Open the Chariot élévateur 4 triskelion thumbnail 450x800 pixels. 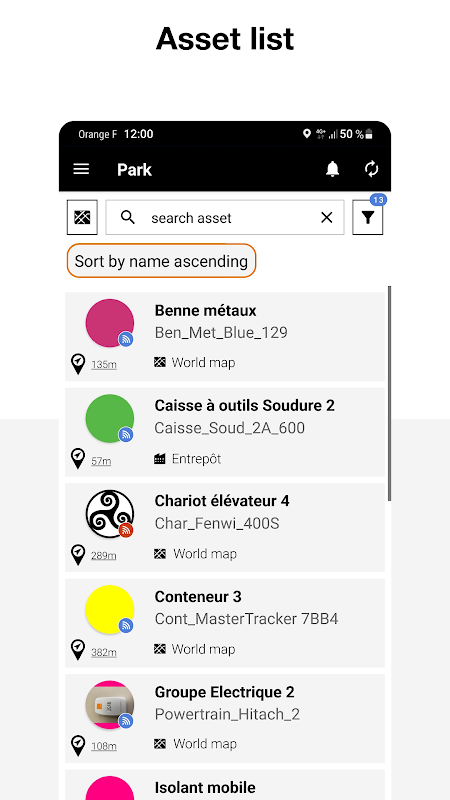110,514
